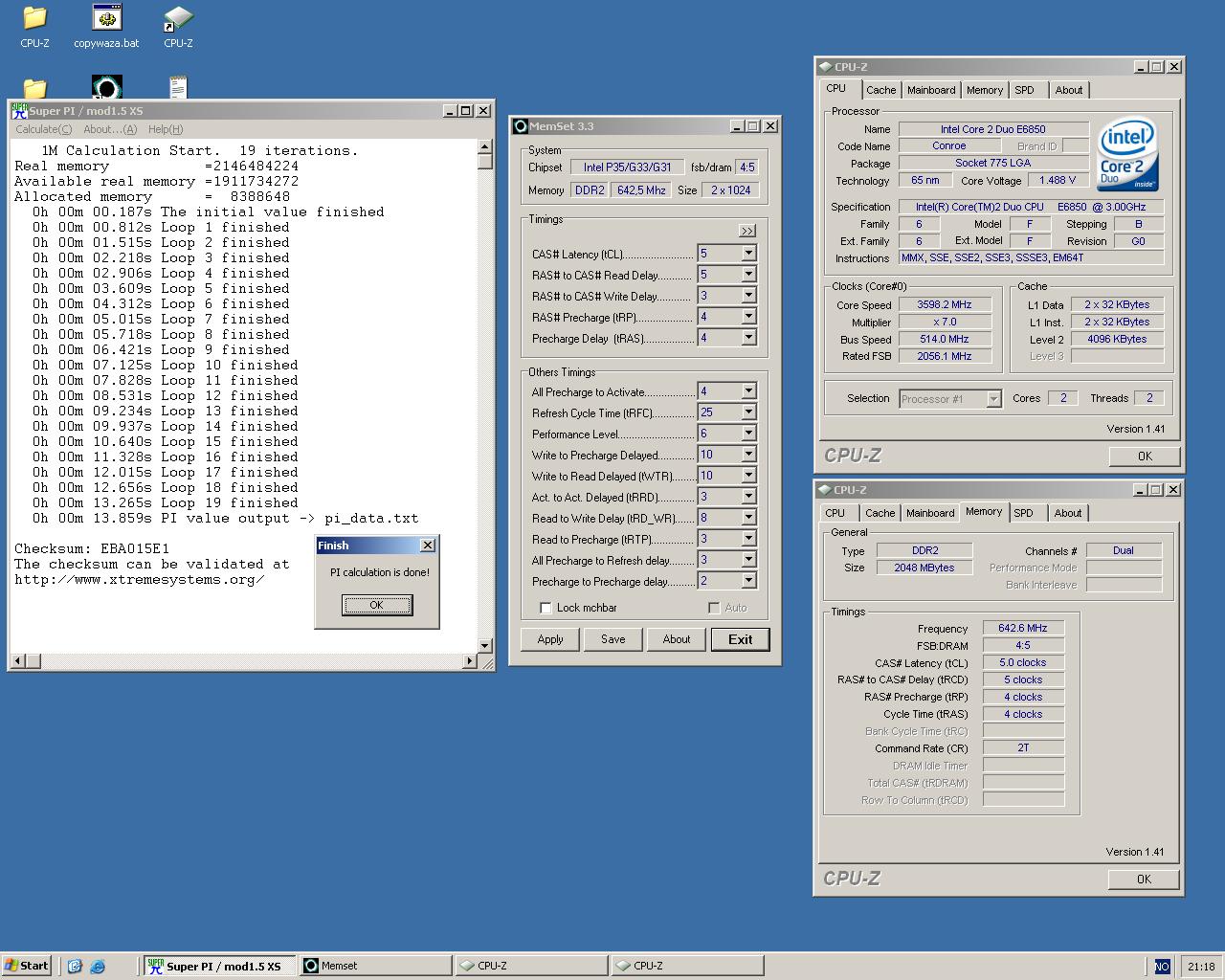Click the Super PI vertical scrollbar up arrow
1225x980 pixels.
[485, 146]
